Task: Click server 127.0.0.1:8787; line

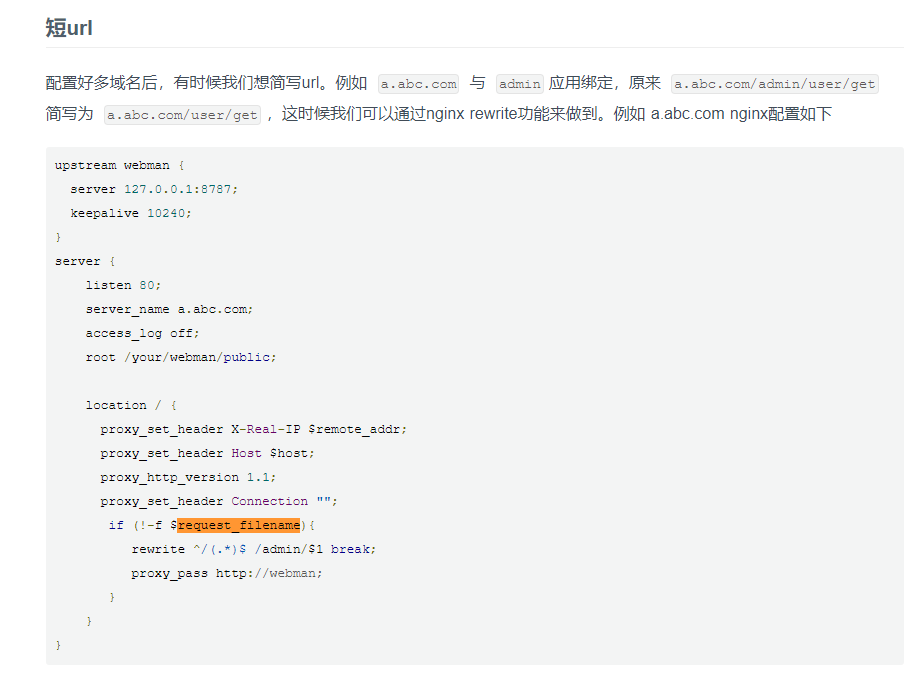Action: [154, 189]
